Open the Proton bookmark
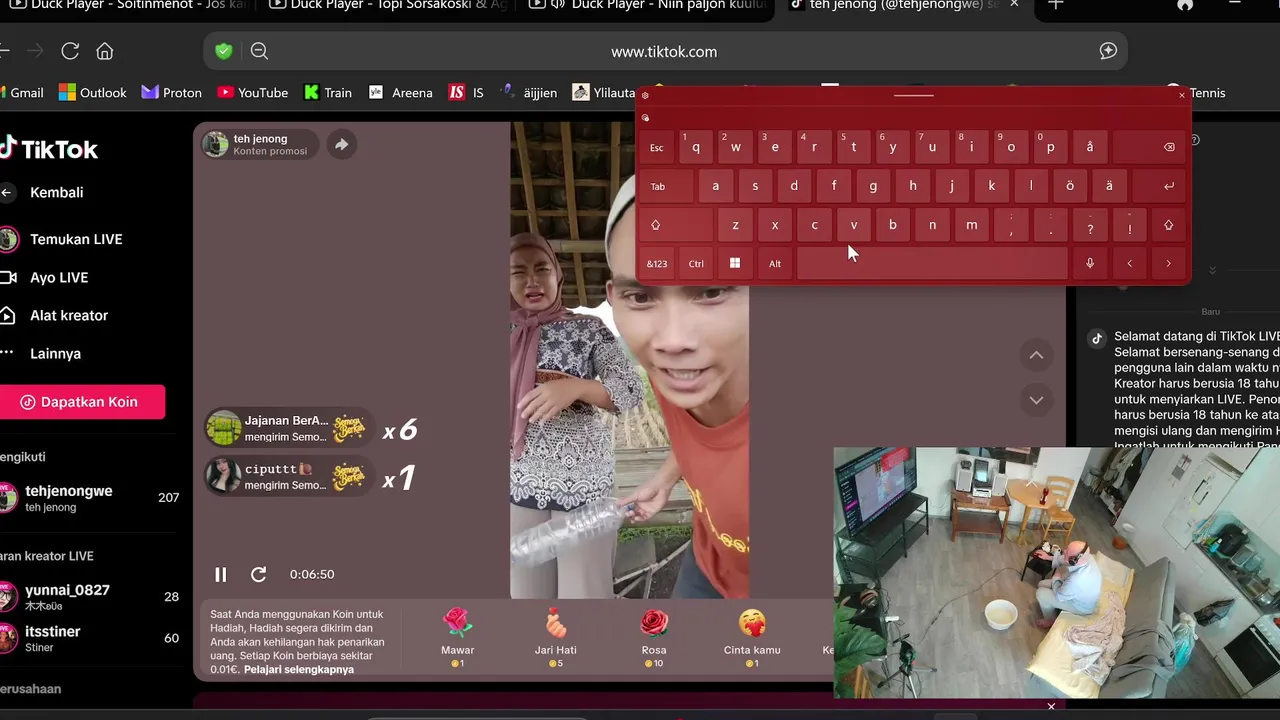This screenshot has height=720, width=1280. coord(172,92)
